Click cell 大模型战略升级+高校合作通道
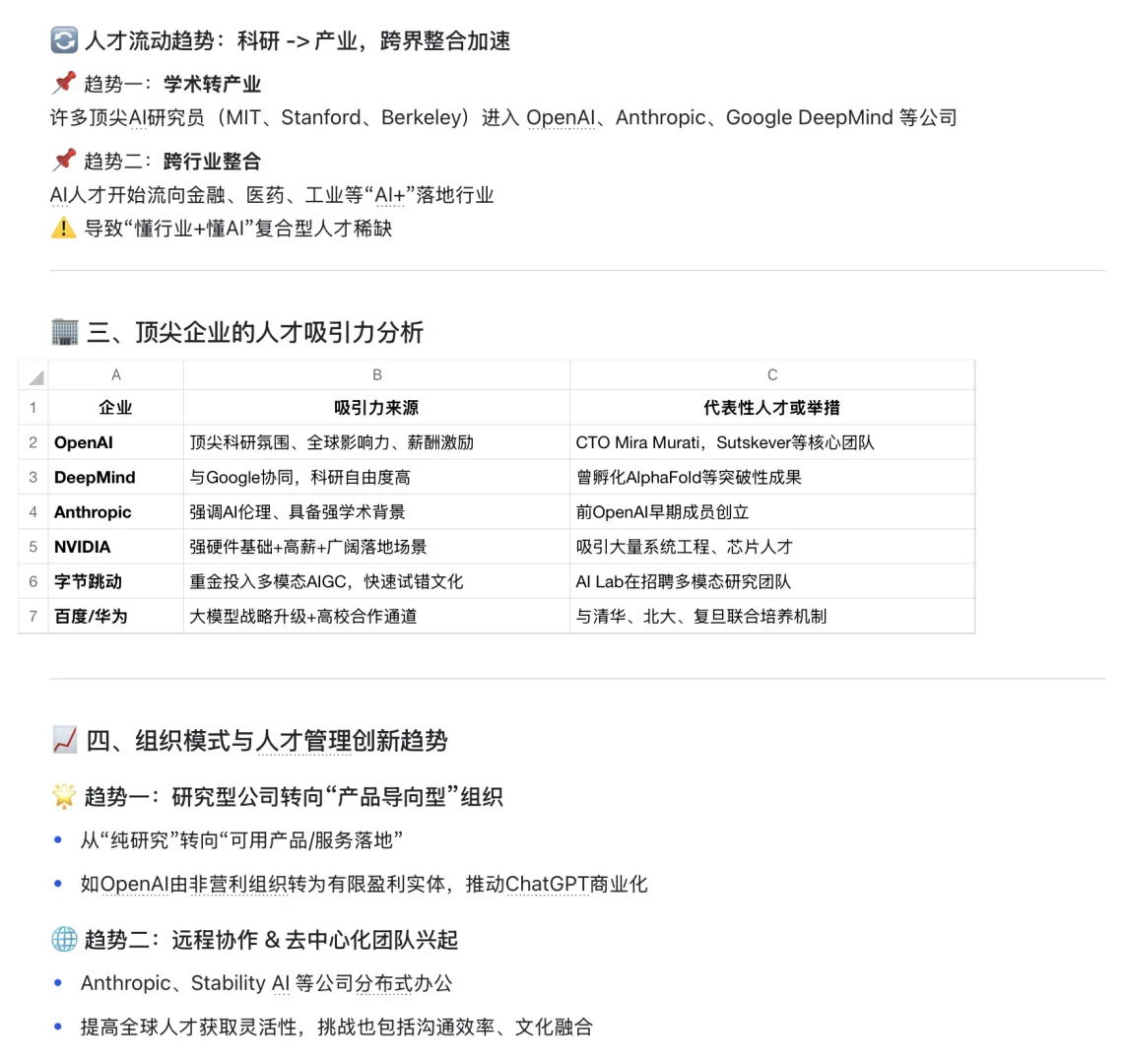Viewport: 1126px width, 1064px height. (377, 616)
